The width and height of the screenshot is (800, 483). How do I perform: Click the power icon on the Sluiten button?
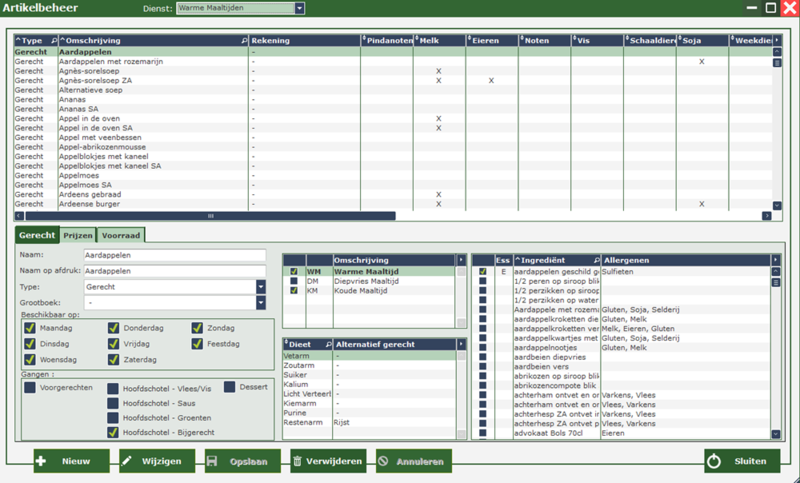pyautogui.click(x=713, y=461)
